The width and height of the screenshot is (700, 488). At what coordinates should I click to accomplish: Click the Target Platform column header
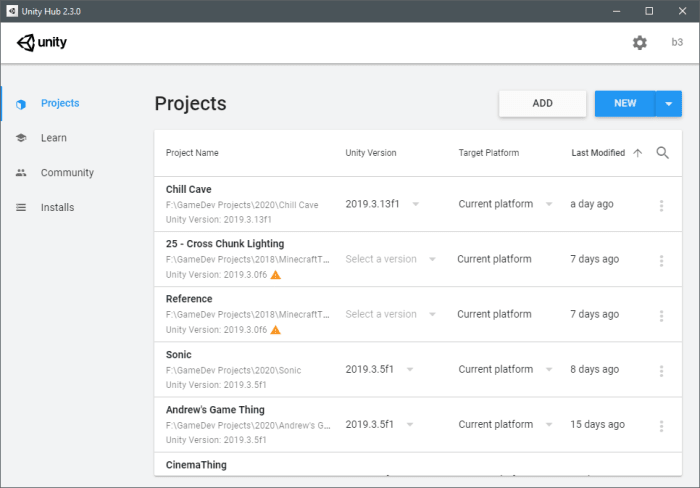click(488, 153)
